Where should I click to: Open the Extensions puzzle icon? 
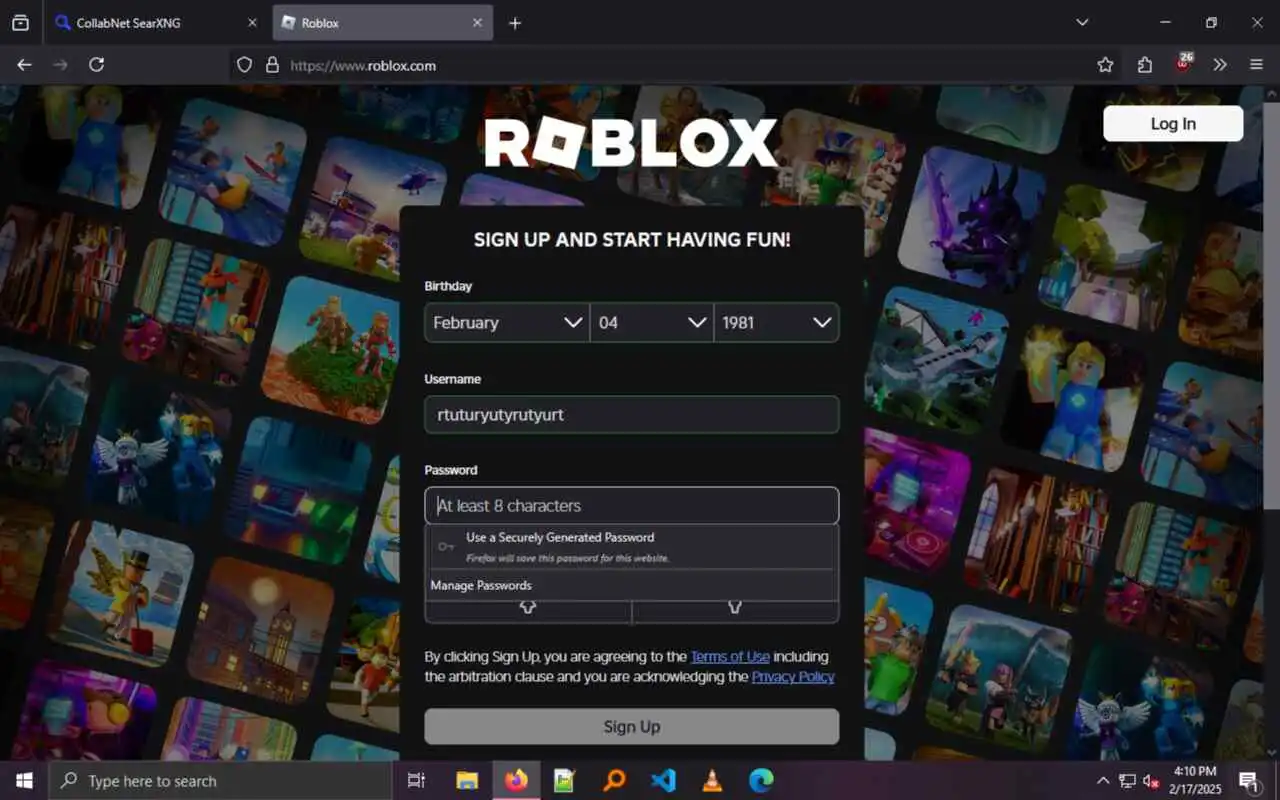[1145, 65]
